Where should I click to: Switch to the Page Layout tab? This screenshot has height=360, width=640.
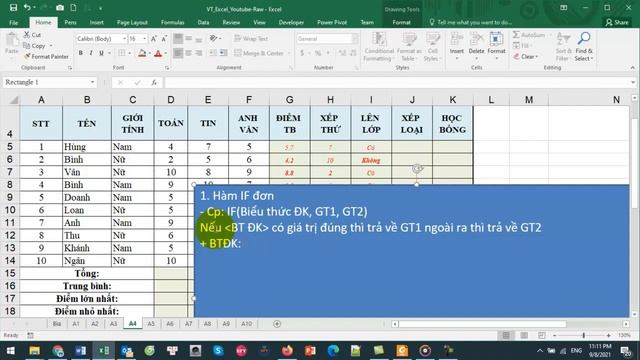point(132,22)
